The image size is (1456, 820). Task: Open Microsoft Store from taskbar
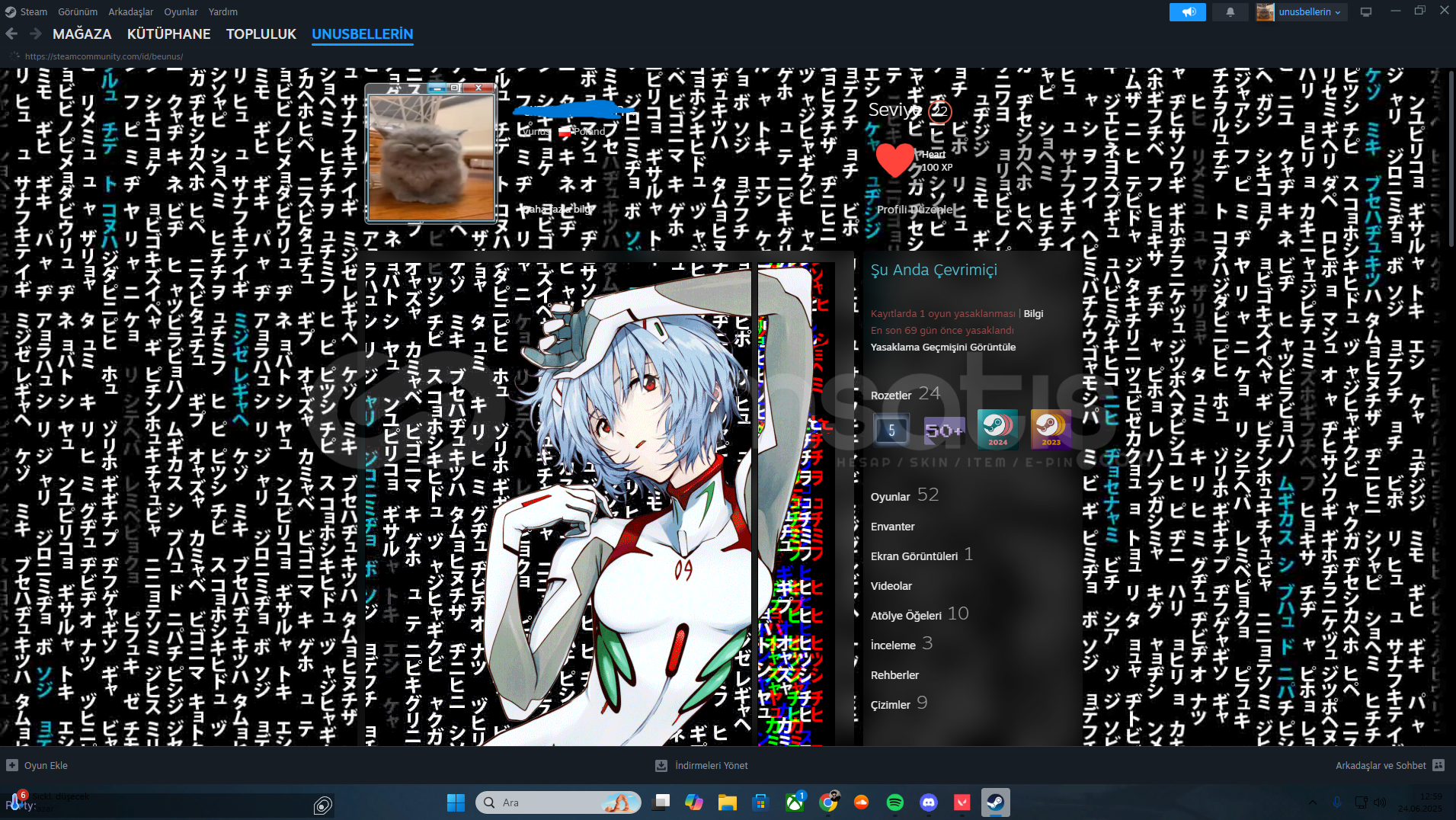tap(760, 802)
